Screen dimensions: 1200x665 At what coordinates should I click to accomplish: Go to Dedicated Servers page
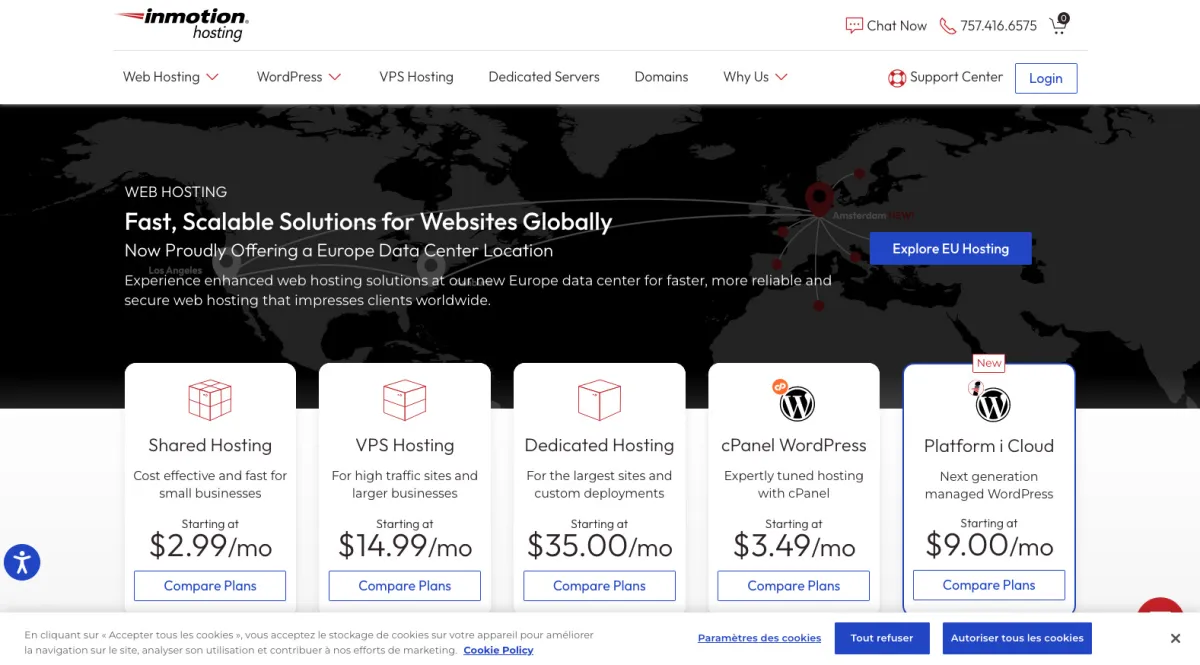click(x=544, y=77)
